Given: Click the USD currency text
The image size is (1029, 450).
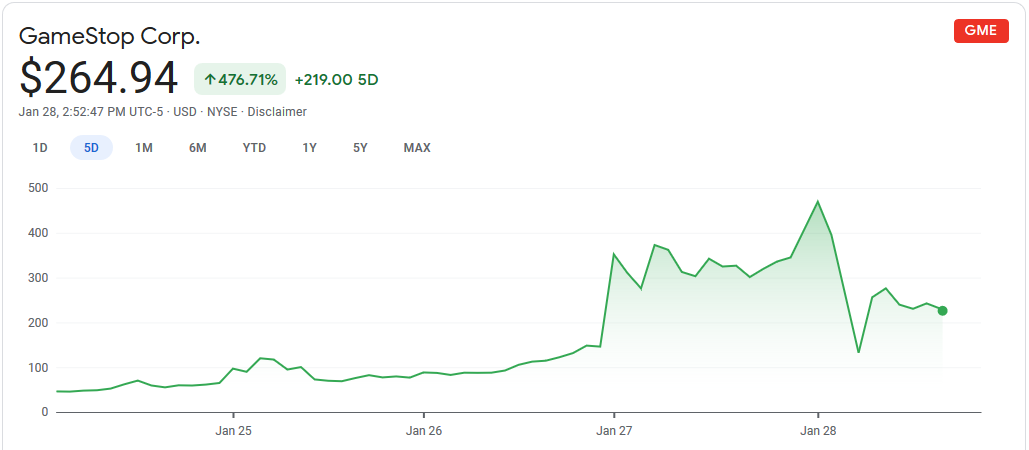Looking at the screenshot, I should (x=185, y=112).
